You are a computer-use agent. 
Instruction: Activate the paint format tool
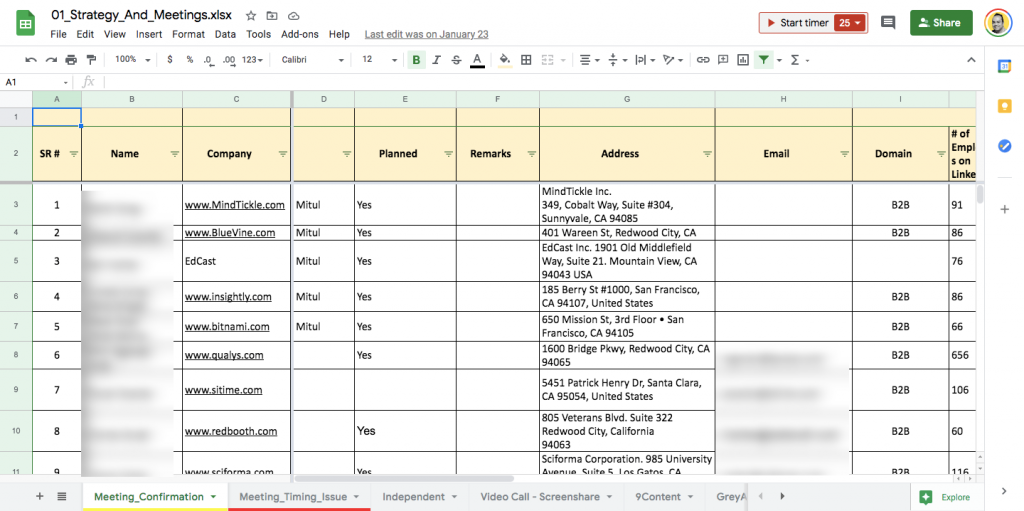(x=91, y=59)
